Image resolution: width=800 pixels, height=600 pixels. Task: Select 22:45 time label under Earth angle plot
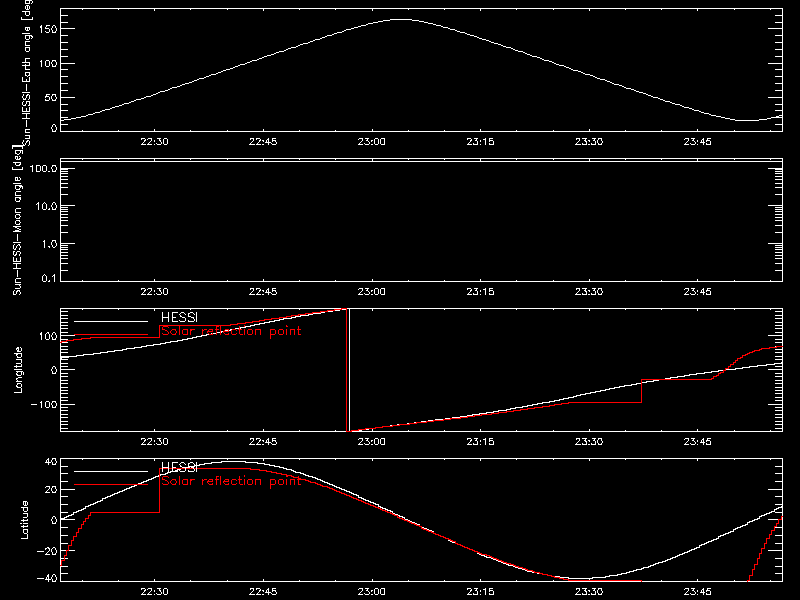263,142
